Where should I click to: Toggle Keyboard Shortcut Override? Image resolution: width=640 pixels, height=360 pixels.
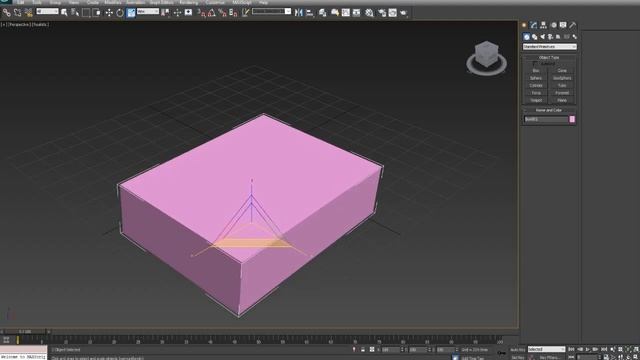(x=188, y=13)
